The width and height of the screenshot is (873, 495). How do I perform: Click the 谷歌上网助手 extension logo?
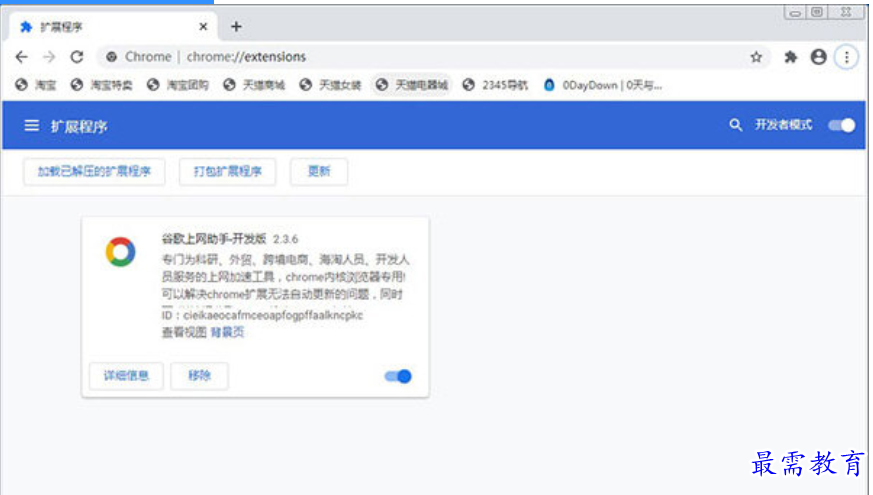click(x=120, y=252)
